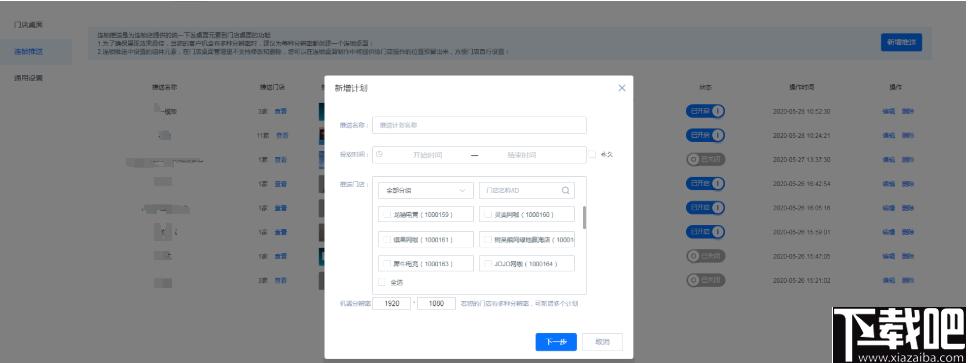
Task: Click 删除 in the 2020-05-26 15:47:05 row
Action: 908,256
